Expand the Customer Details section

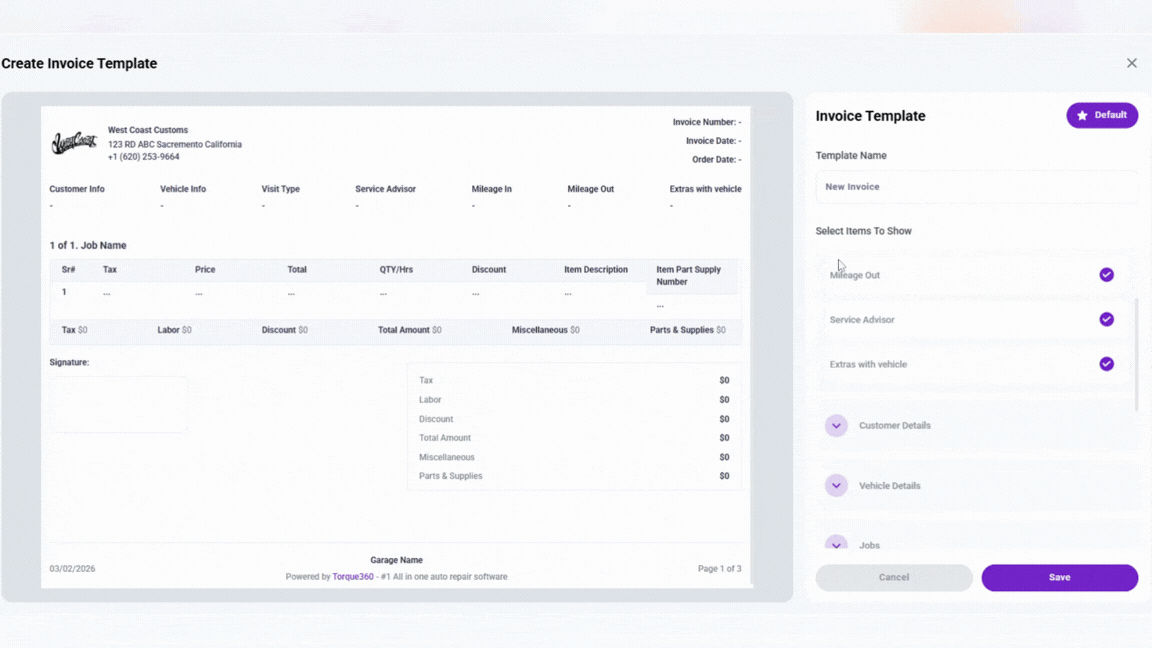(x=836, y=426)
